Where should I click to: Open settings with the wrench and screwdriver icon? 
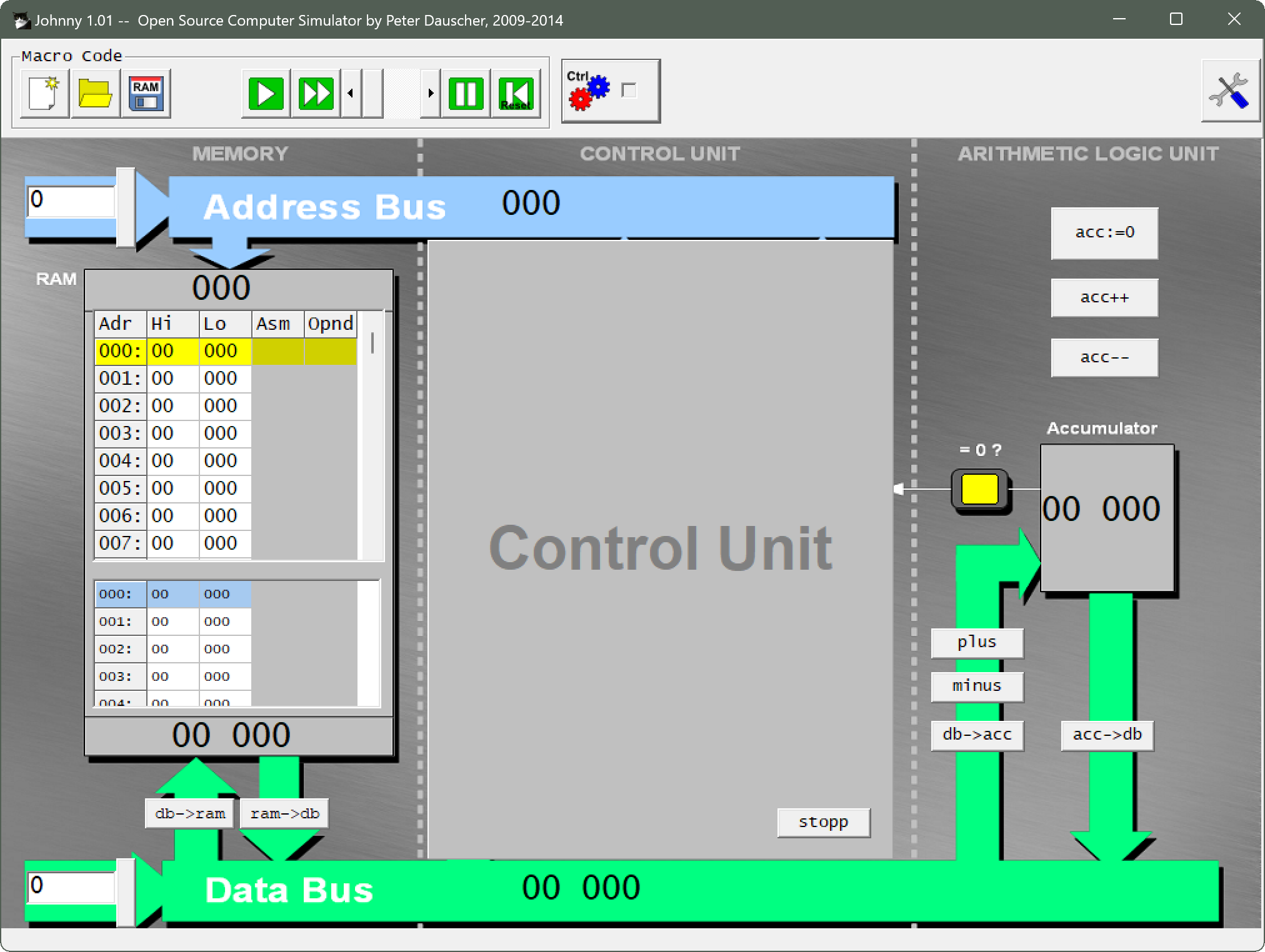[1229, 91]
